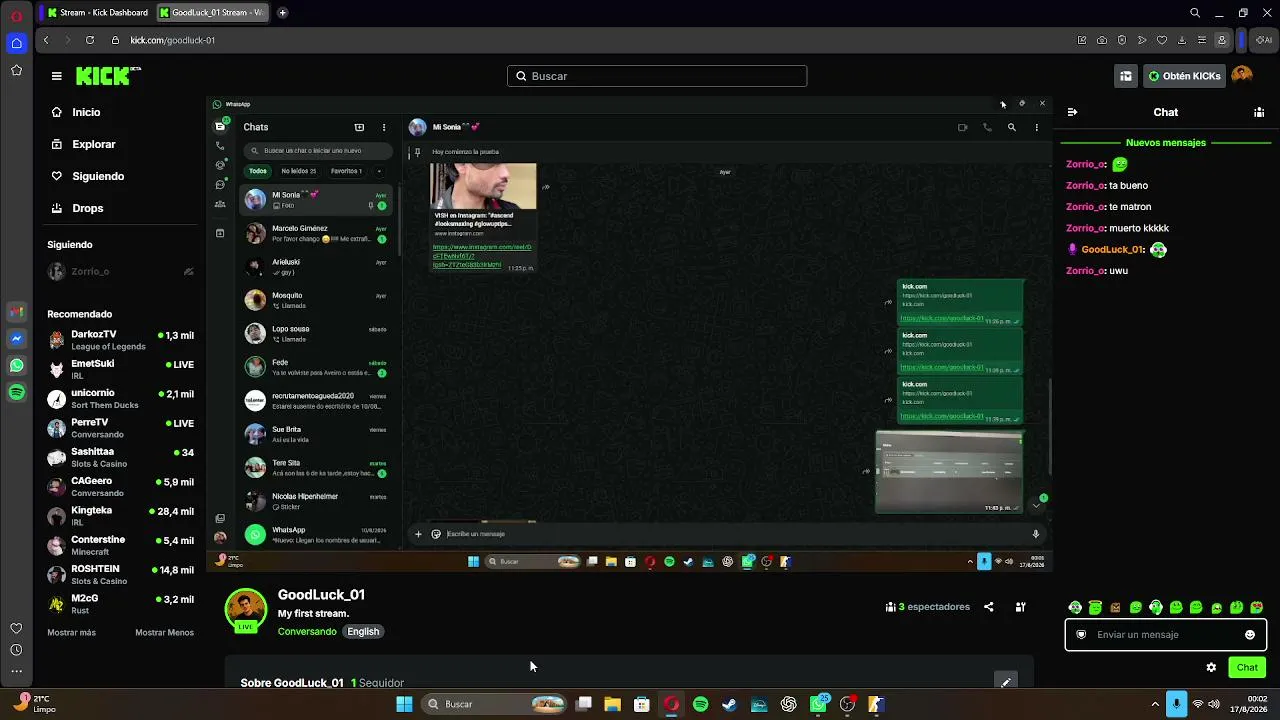Open the emoji picker in chat input

tap(1250, 634)
